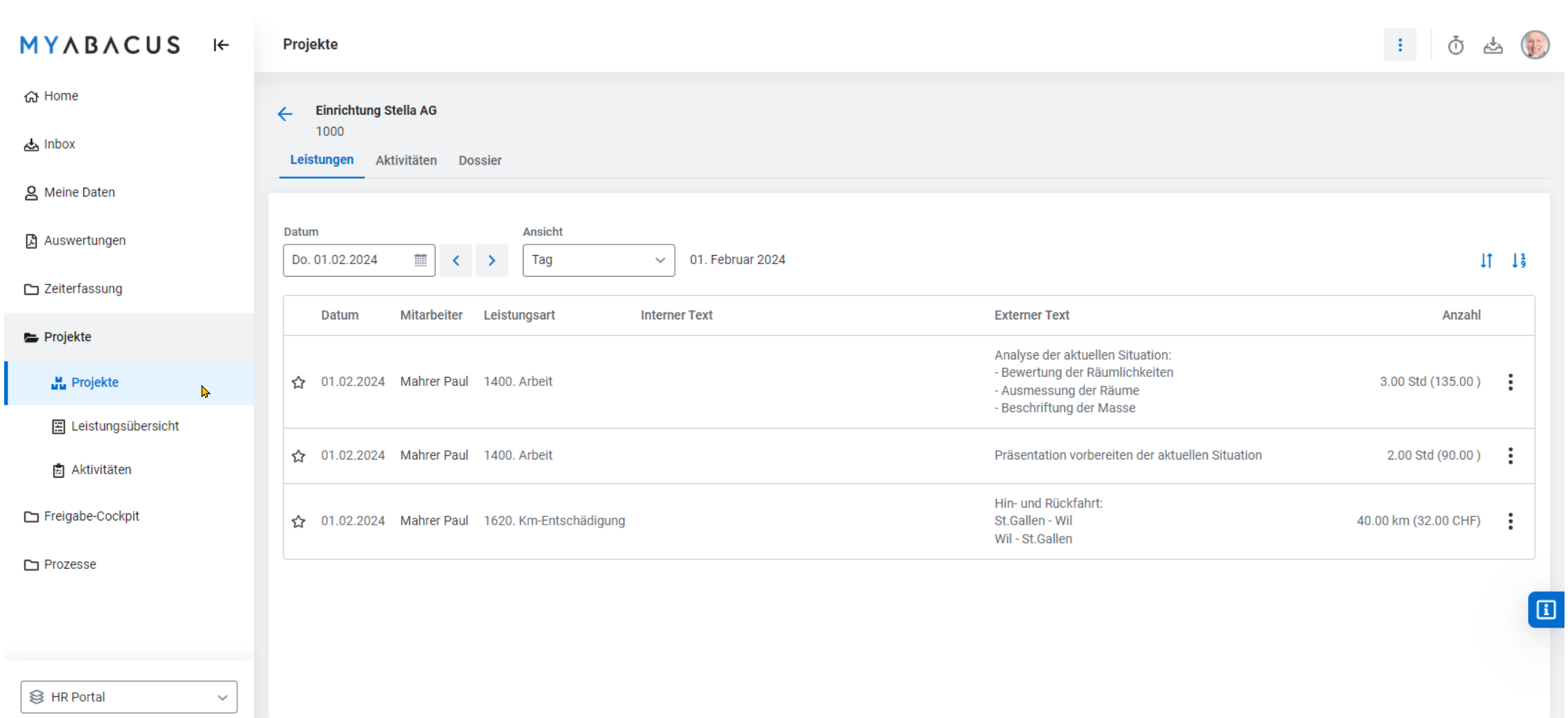Click the numeric sort order icon
Screen dimensions: 1568x718
(1518, 261)
